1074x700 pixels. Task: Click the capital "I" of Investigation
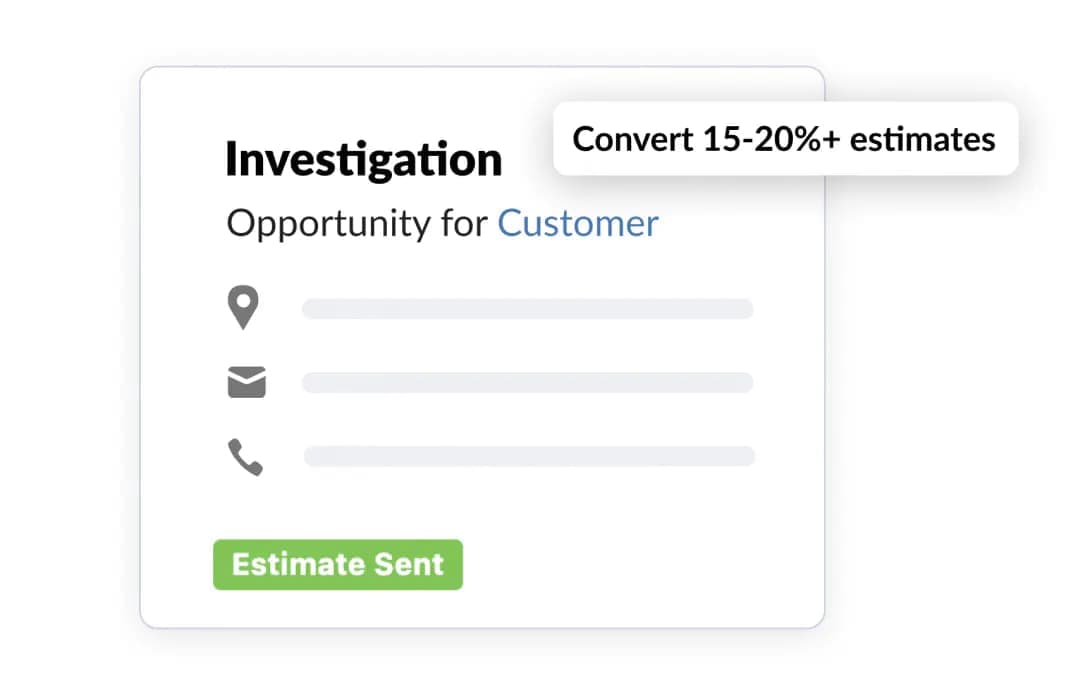[x=231, y=160]
